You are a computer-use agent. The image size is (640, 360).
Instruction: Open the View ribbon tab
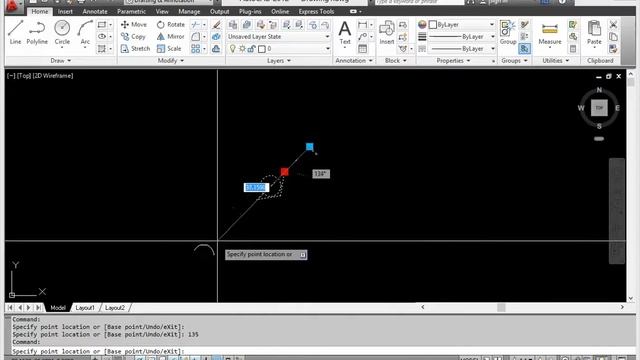click(x=162, y=11)
